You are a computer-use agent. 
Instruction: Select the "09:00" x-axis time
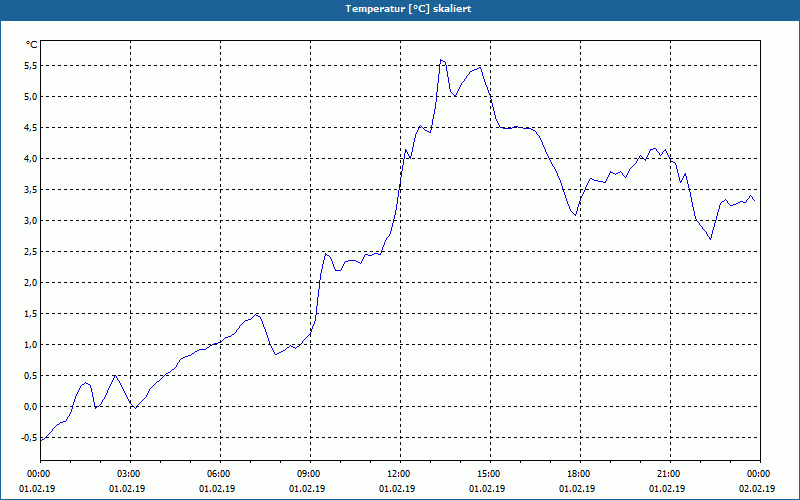pos(310,474)
